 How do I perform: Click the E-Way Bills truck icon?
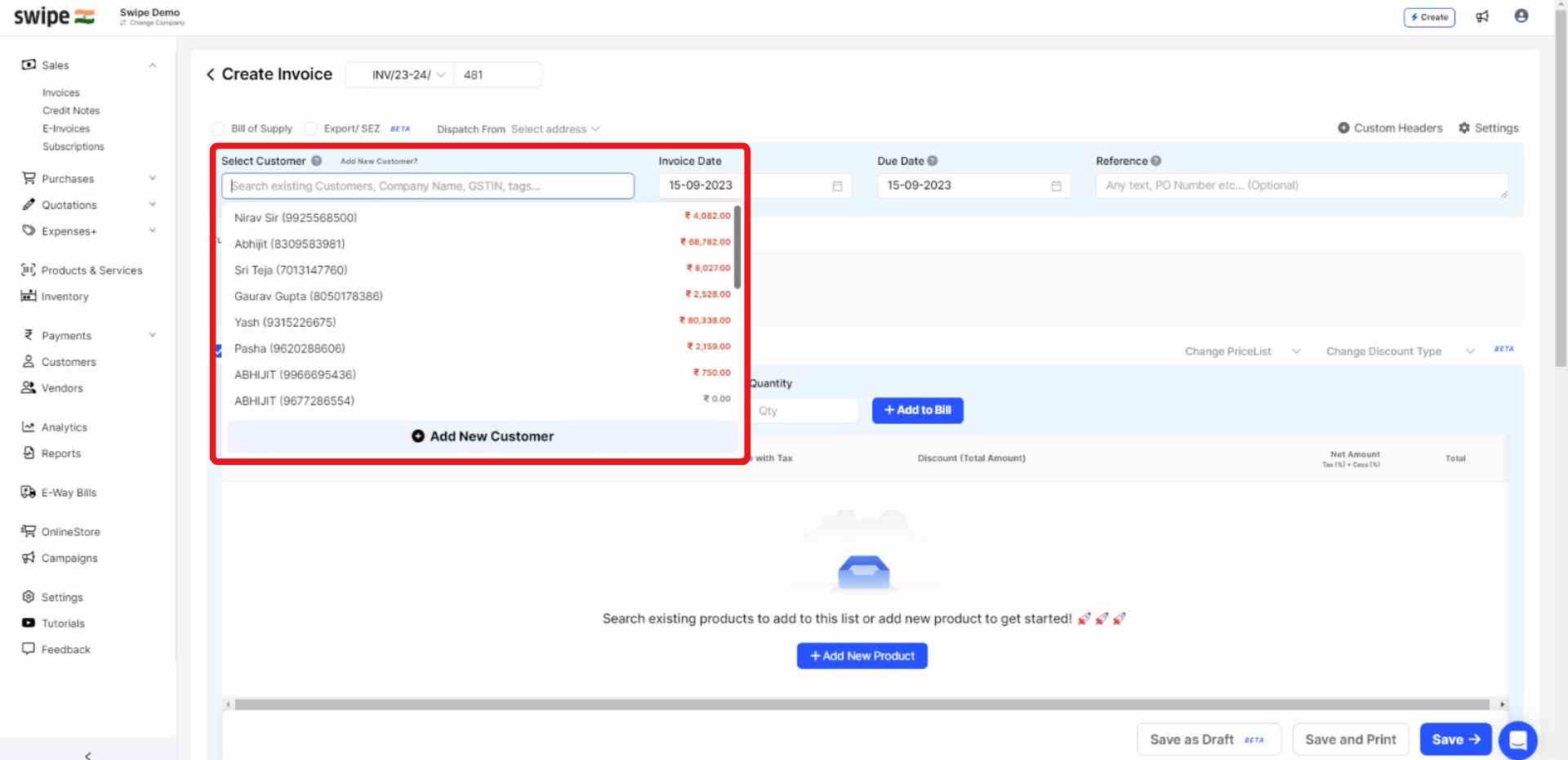click(29, 492)
